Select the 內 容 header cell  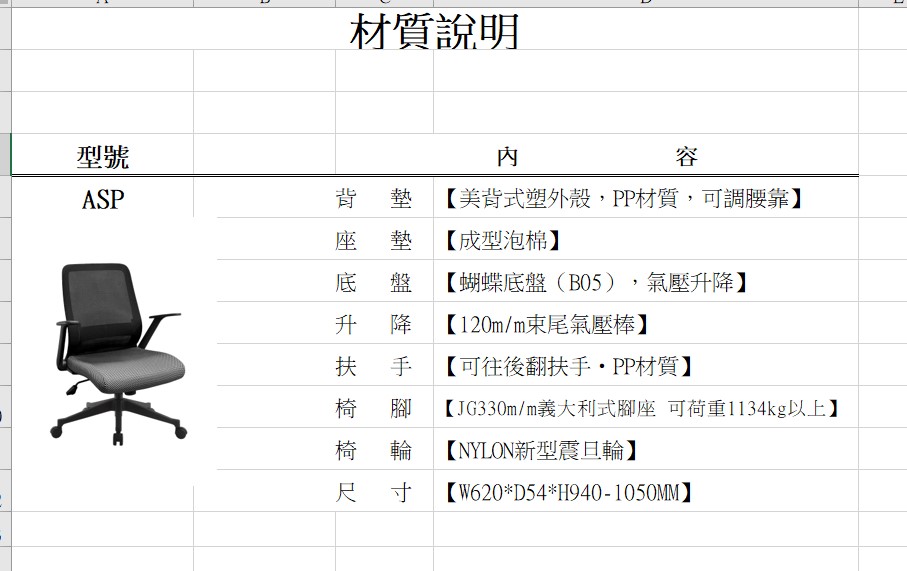[x=596, y=155]
